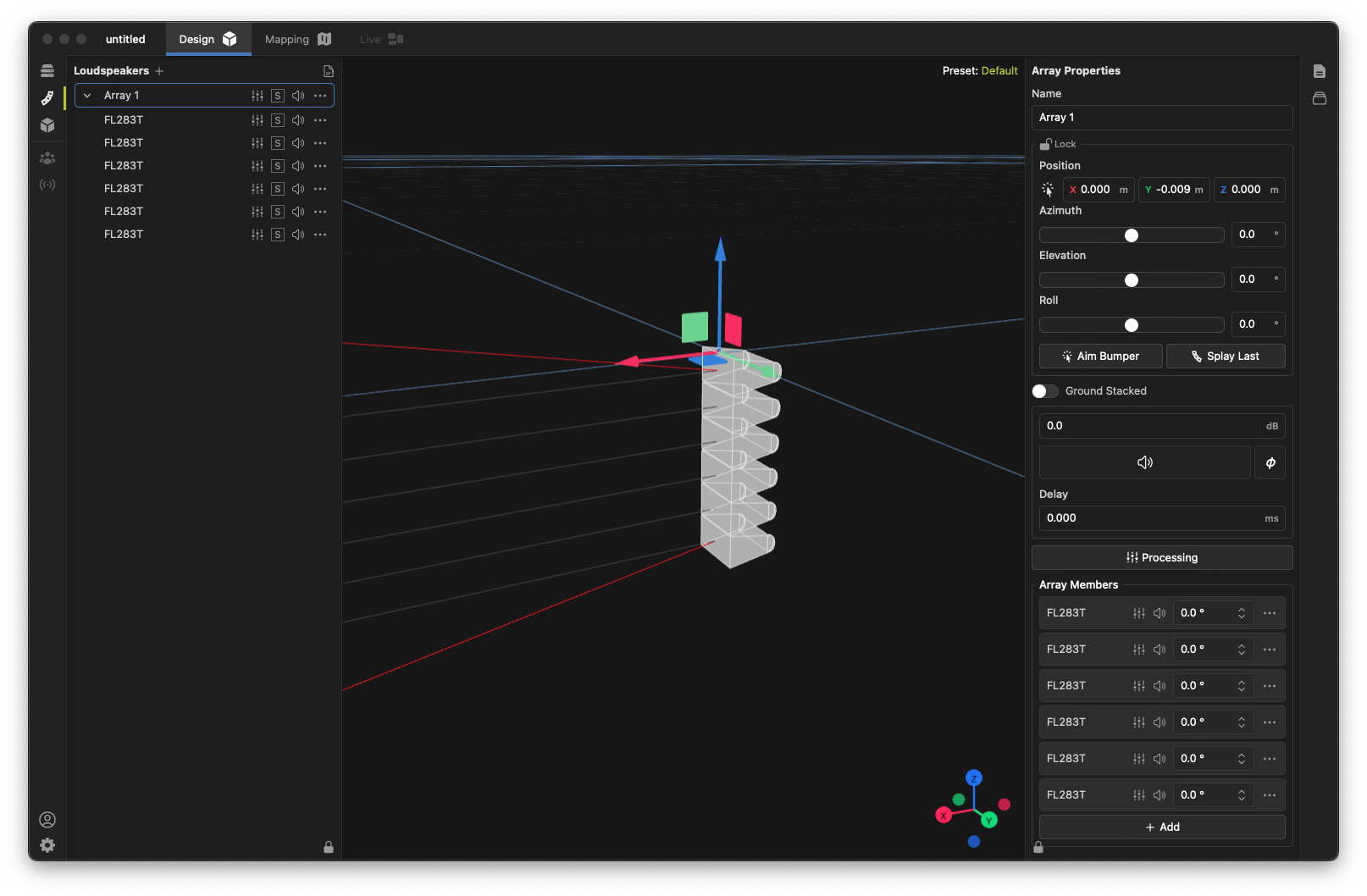Open settings gear in sidebar
1367x896 pixels.
click(x=47, y=845)
